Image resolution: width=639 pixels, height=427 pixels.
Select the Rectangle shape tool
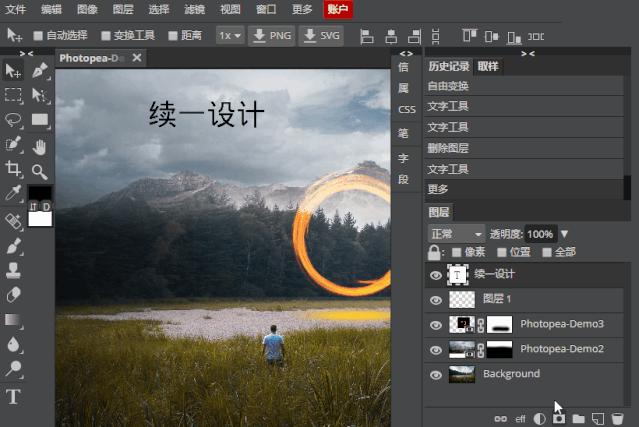(40, 120)
